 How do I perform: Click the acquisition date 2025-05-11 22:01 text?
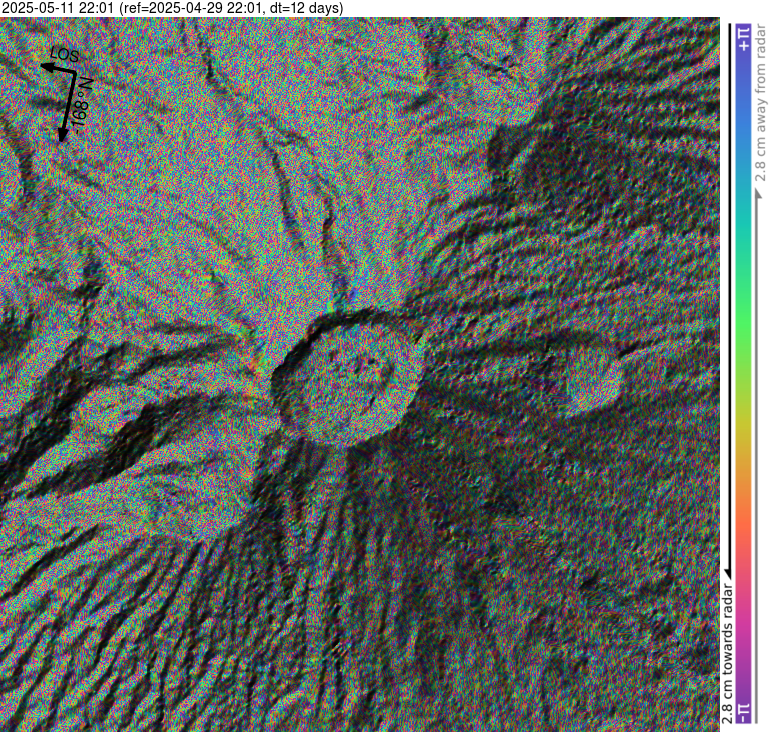pyautogui.click(x=58, y=8)
